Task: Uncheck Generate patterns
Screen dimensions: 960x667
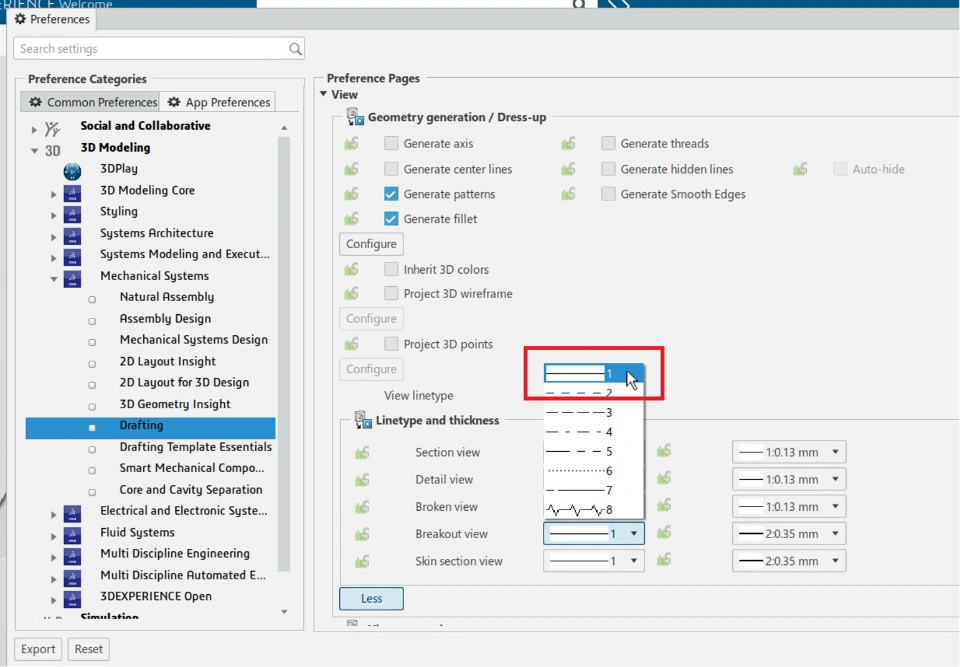Action: click(x=391, y=194)
